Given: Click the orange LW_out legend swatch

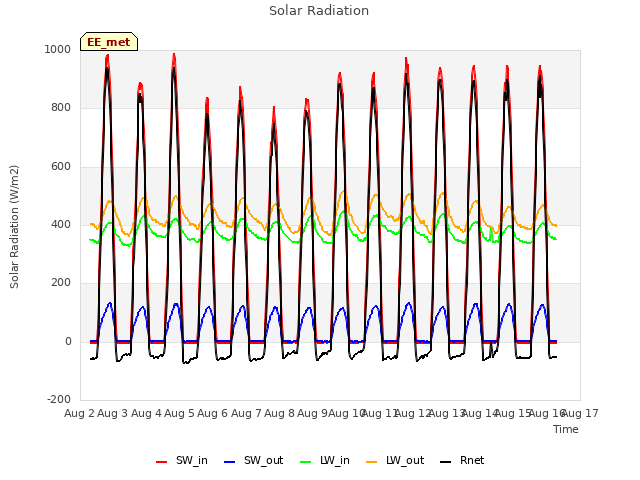Looking at the screenshot, I should click(x=372, y=462).
